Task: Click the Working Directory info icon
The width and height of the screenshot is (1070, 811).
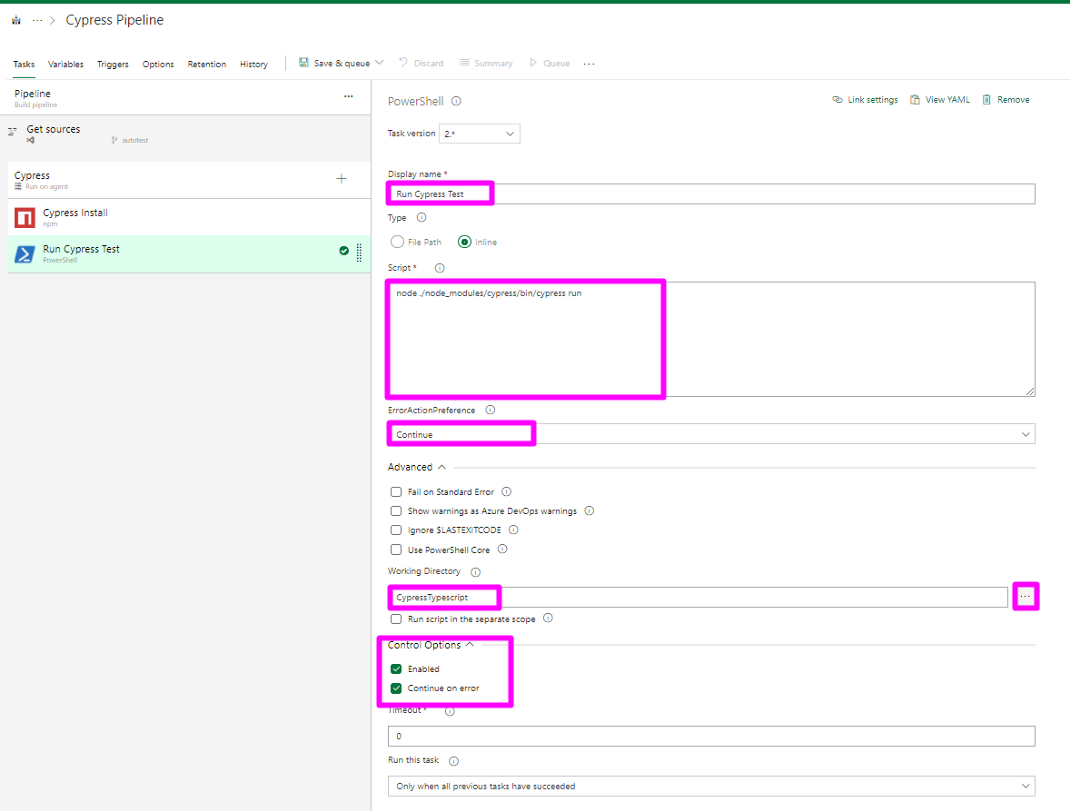Action: 476,572
